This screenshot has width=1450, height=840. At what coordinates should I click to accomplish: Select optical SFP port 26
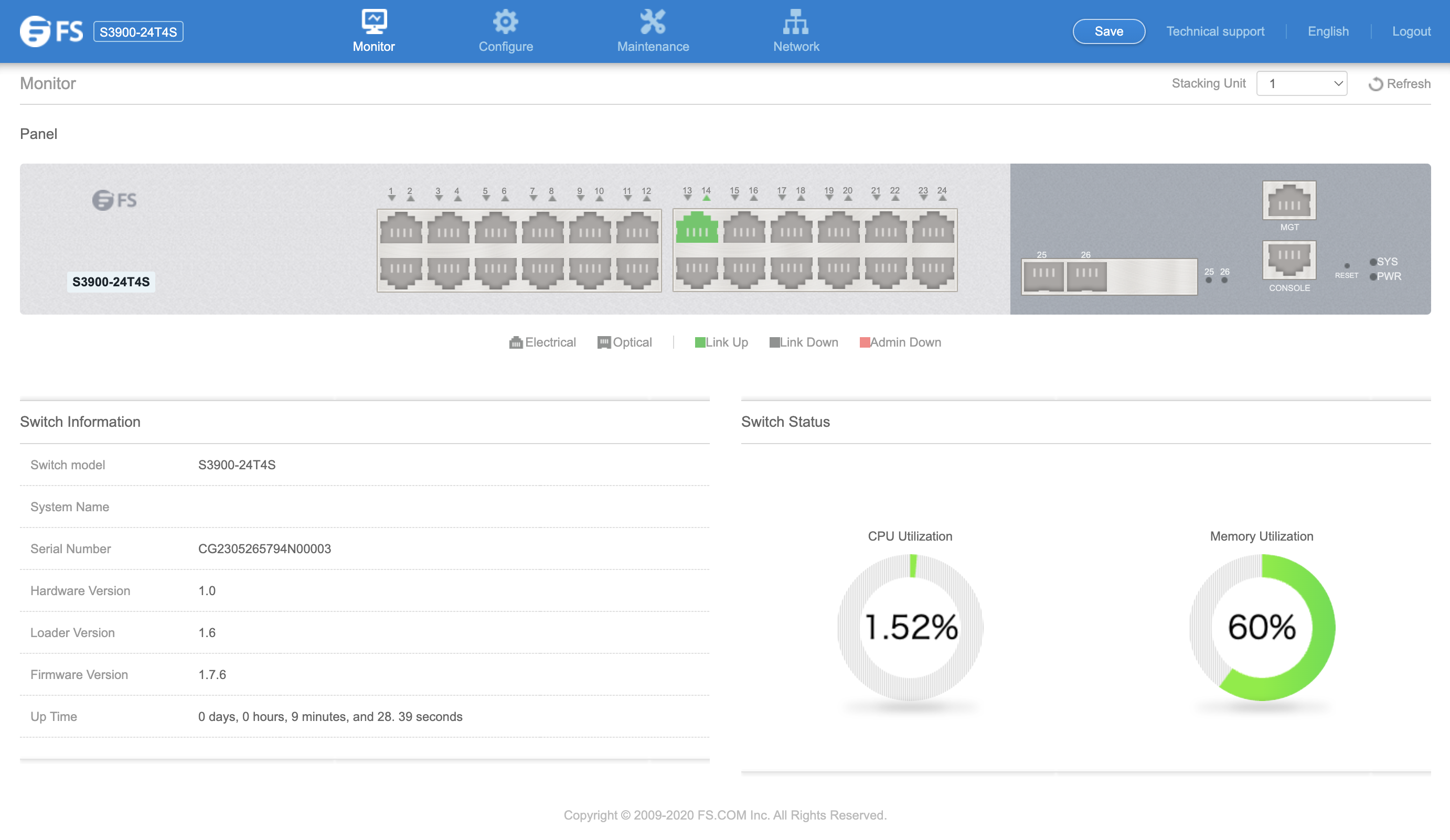click(1086, 276)
